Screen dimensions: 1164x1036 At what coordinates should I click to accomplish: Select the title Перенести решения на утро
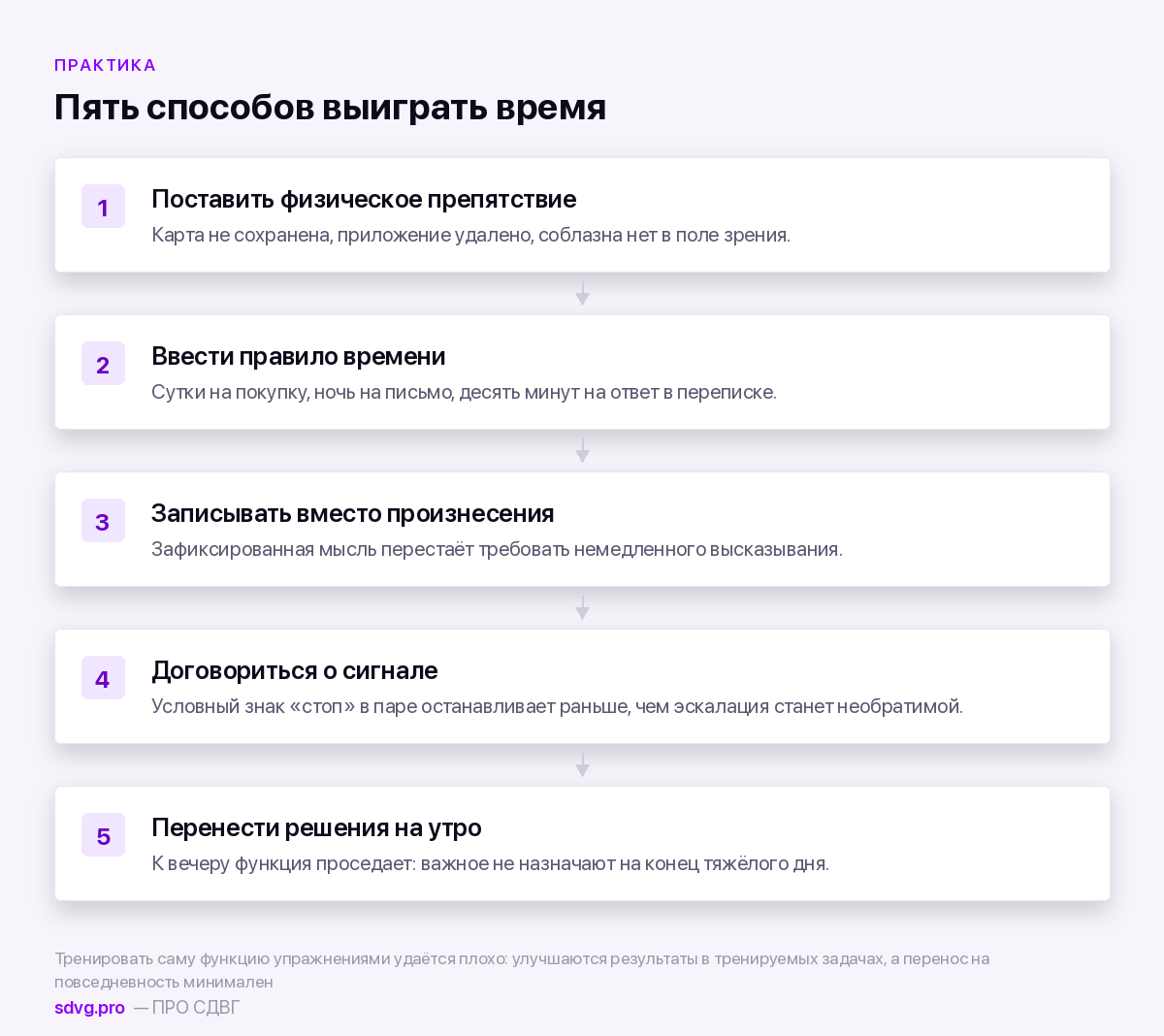click(x=316, y=827)
